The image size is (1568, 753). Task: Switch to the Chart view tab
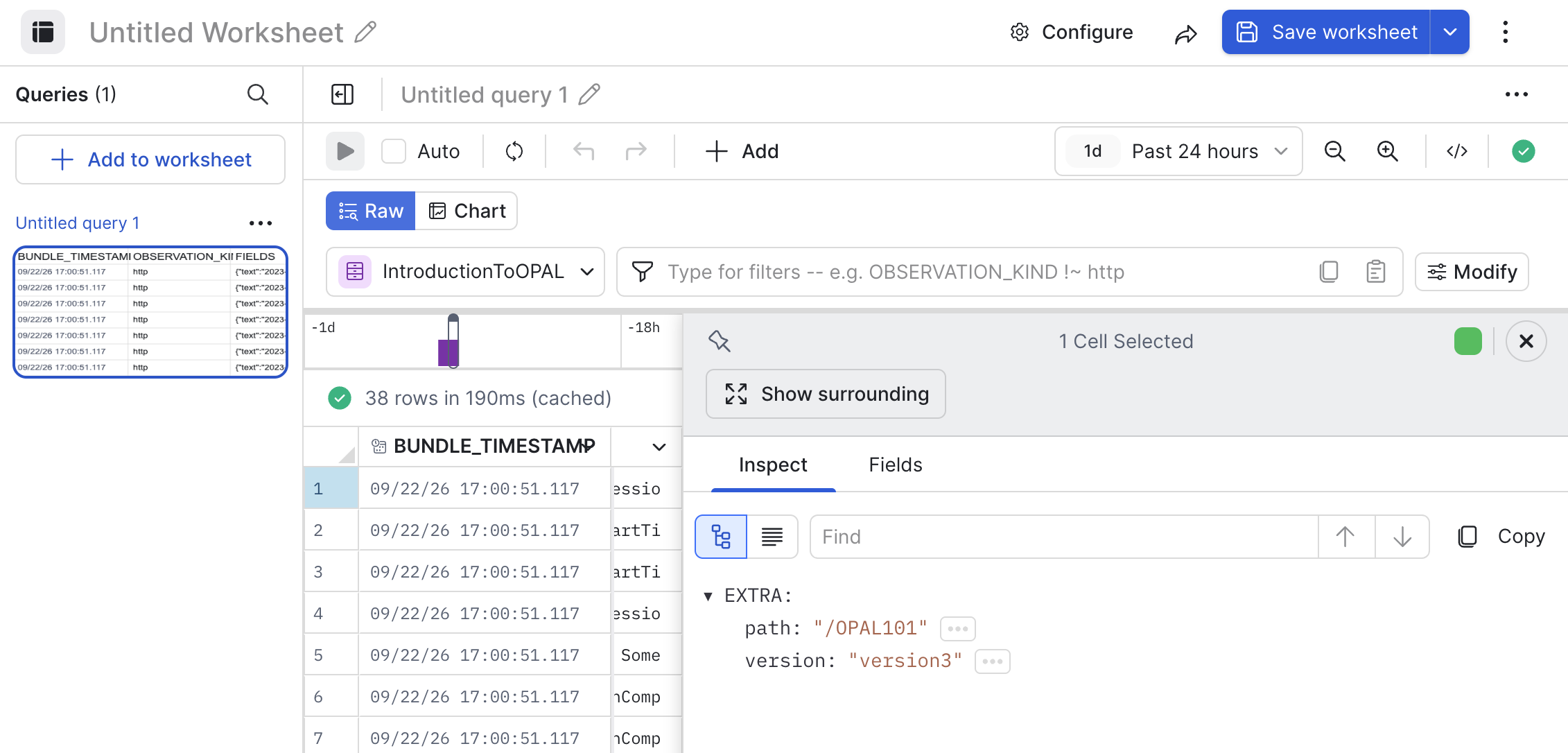[467, 211]
